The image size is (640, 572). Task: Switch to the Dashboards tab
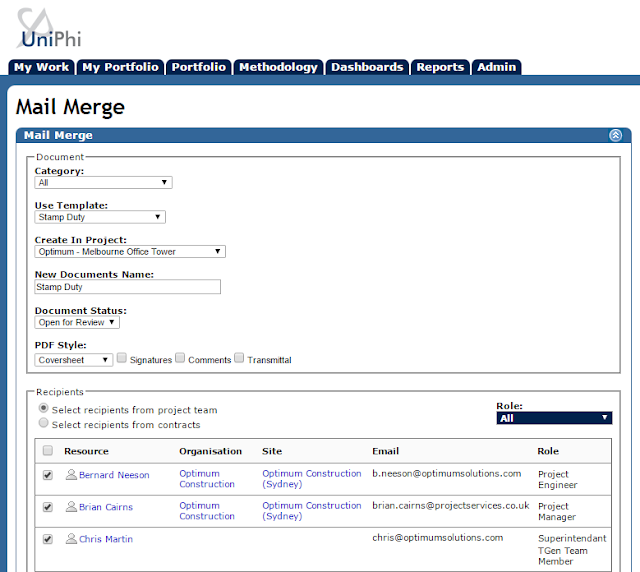pyautogui.click(x=367, y=67)
